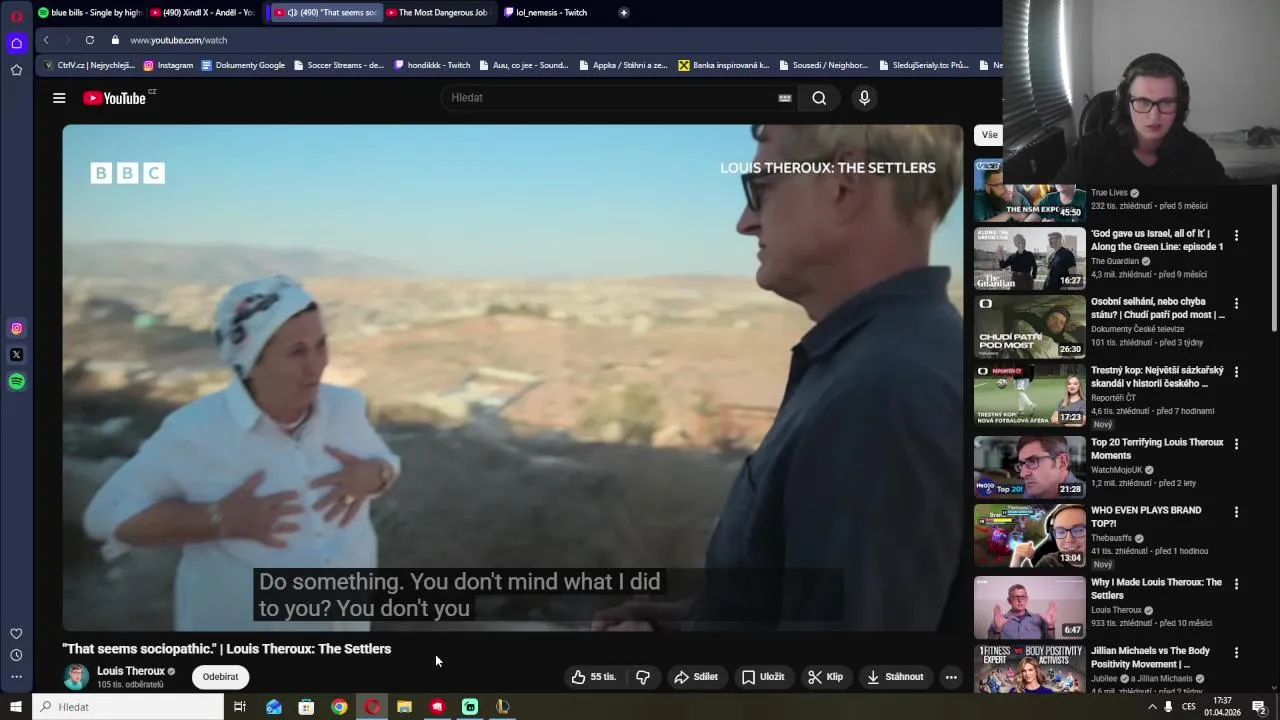Open 'Trestný kop' video thumbnail
The image size is (1280, 720).
coord(1030,395)
